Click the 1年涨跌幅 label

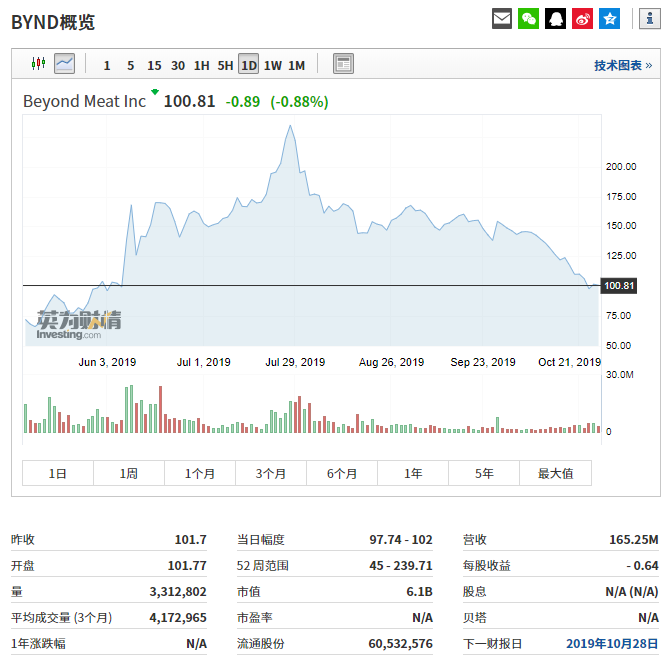point(38,644)
